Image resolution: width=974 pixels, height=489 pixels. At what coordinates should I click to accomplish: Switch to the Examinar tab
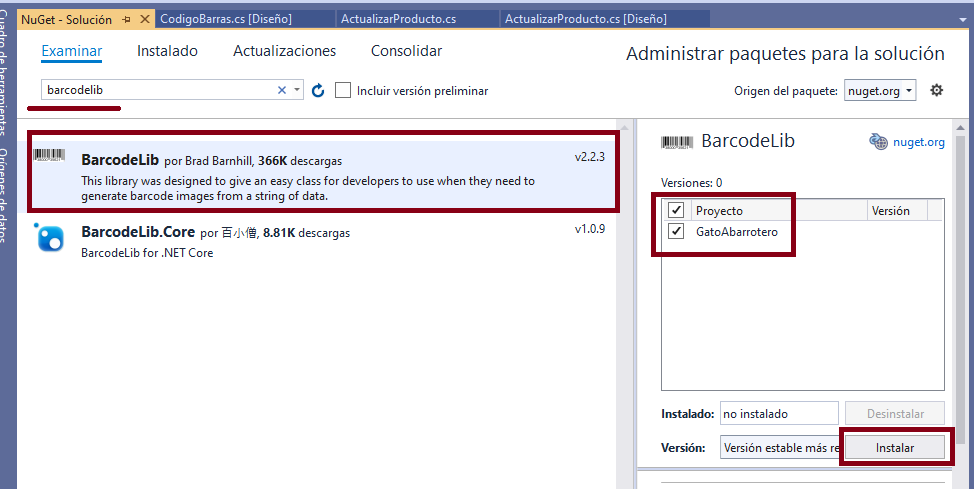(72, 51)
